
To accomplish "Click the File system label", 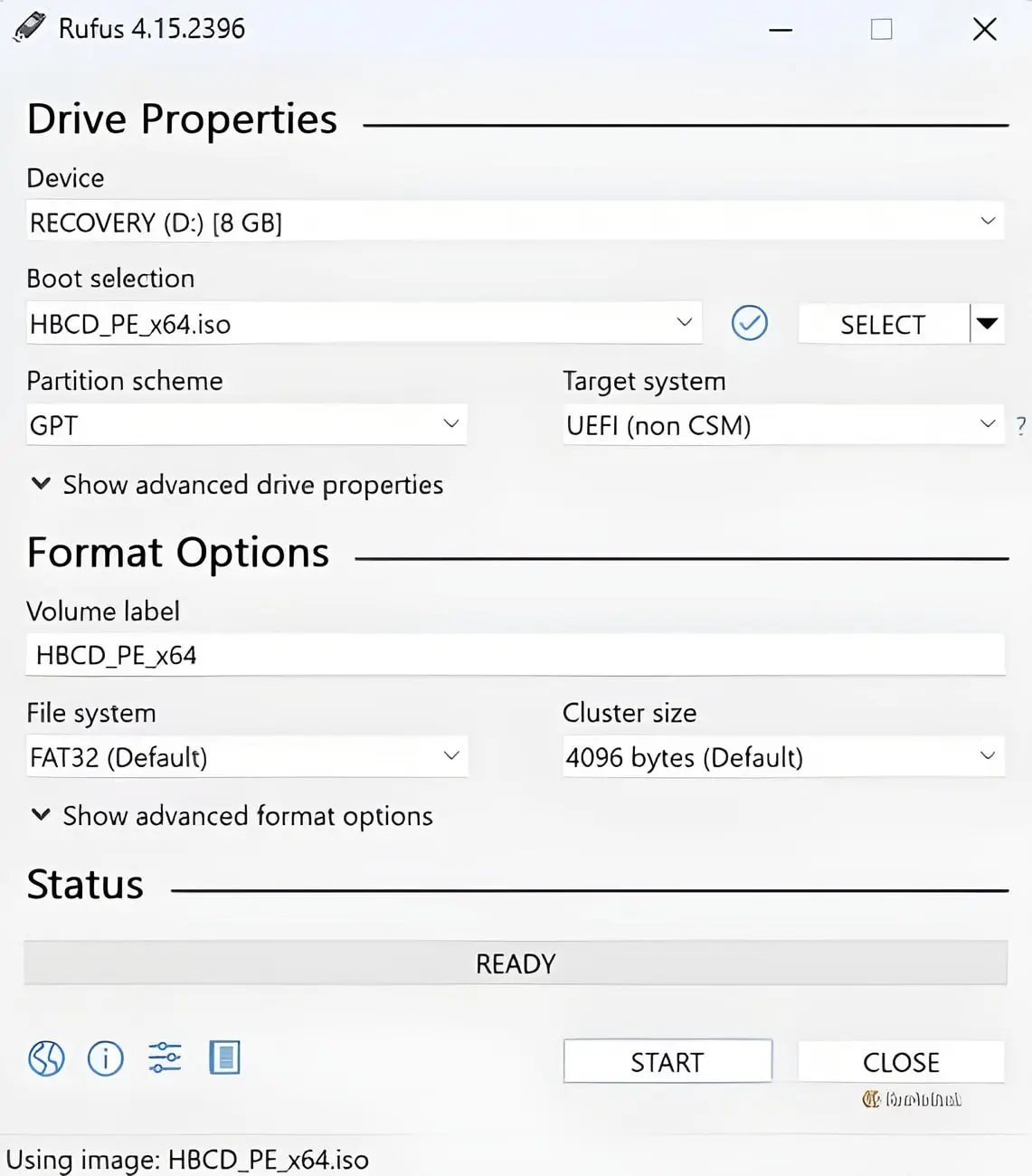I will point(91,713).
